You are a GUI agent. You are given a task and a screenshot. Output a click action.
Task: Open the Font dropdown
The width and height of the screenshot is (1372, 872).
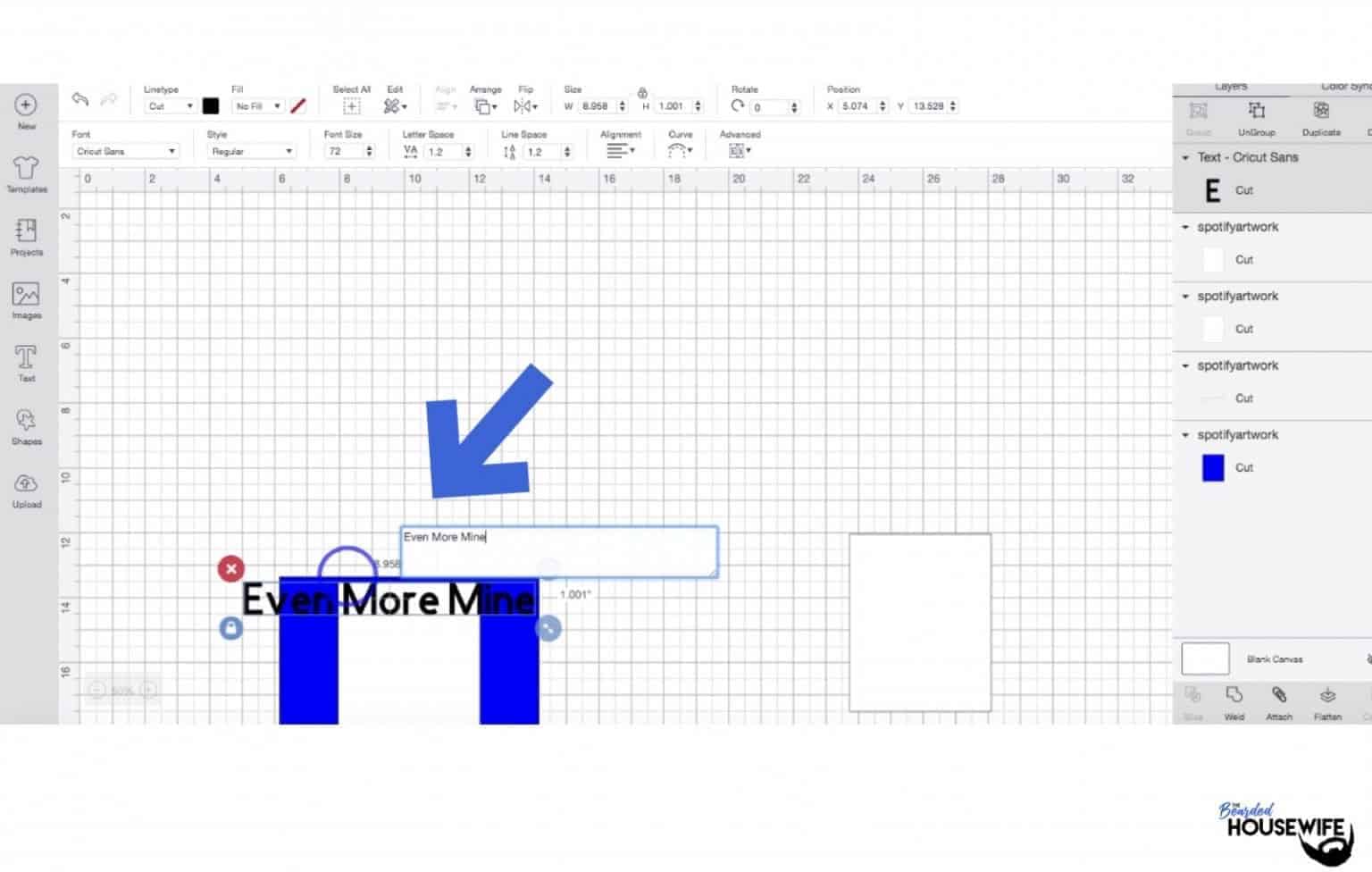click(125, 152)
